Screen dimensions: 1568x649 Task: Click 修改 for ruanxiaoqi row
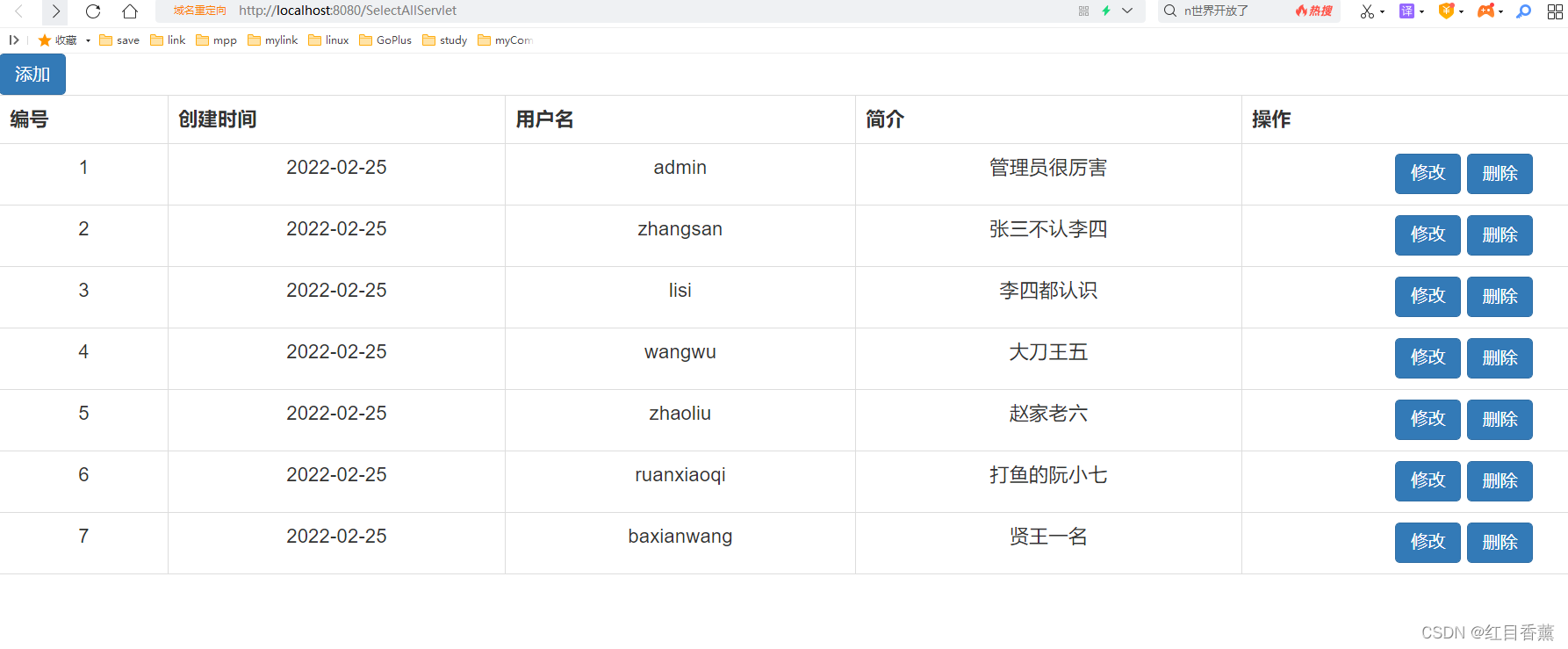point(1428,481)
